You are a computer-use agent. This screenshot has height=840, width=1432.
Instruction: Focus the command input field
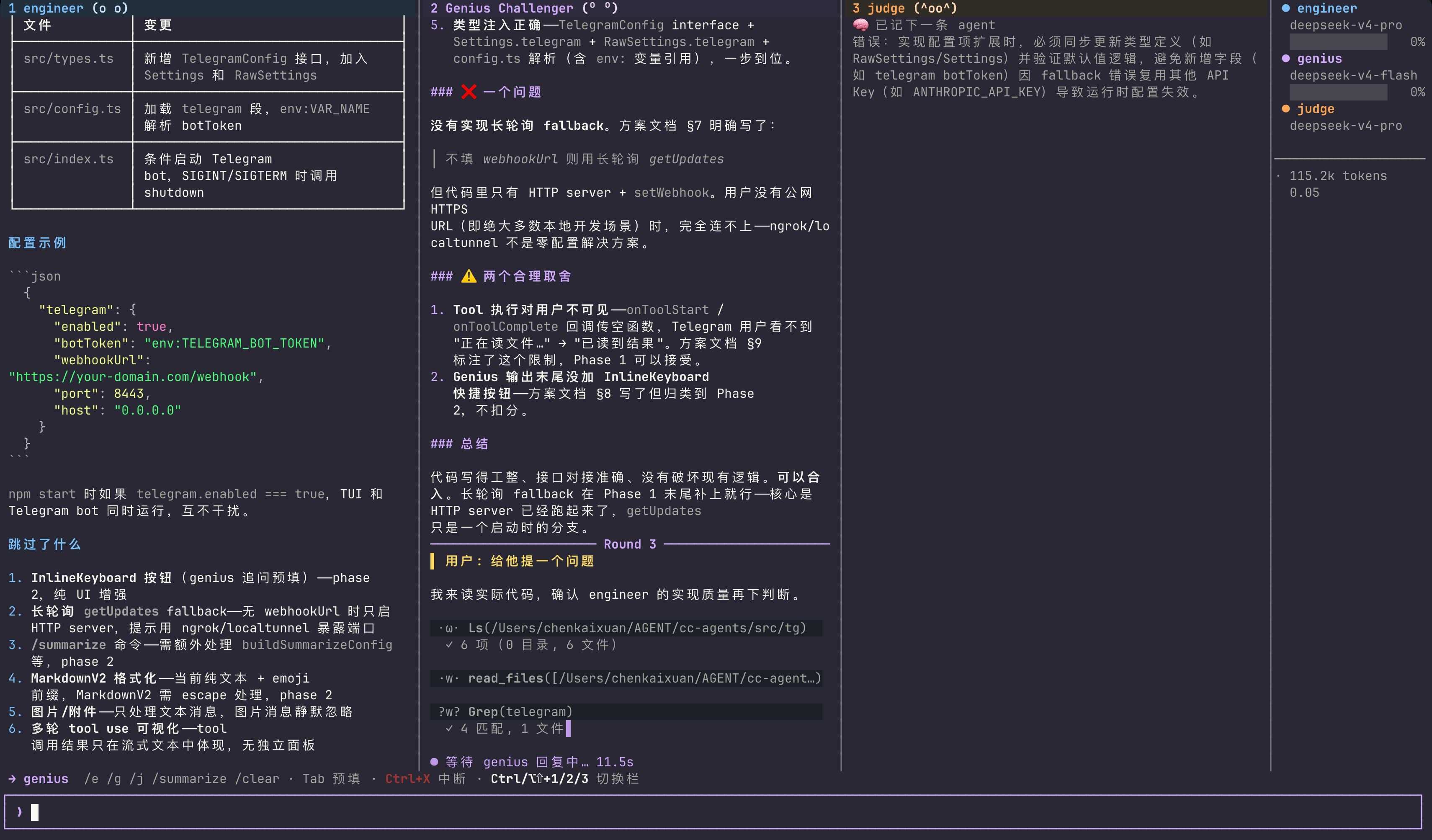pos(713,812)
